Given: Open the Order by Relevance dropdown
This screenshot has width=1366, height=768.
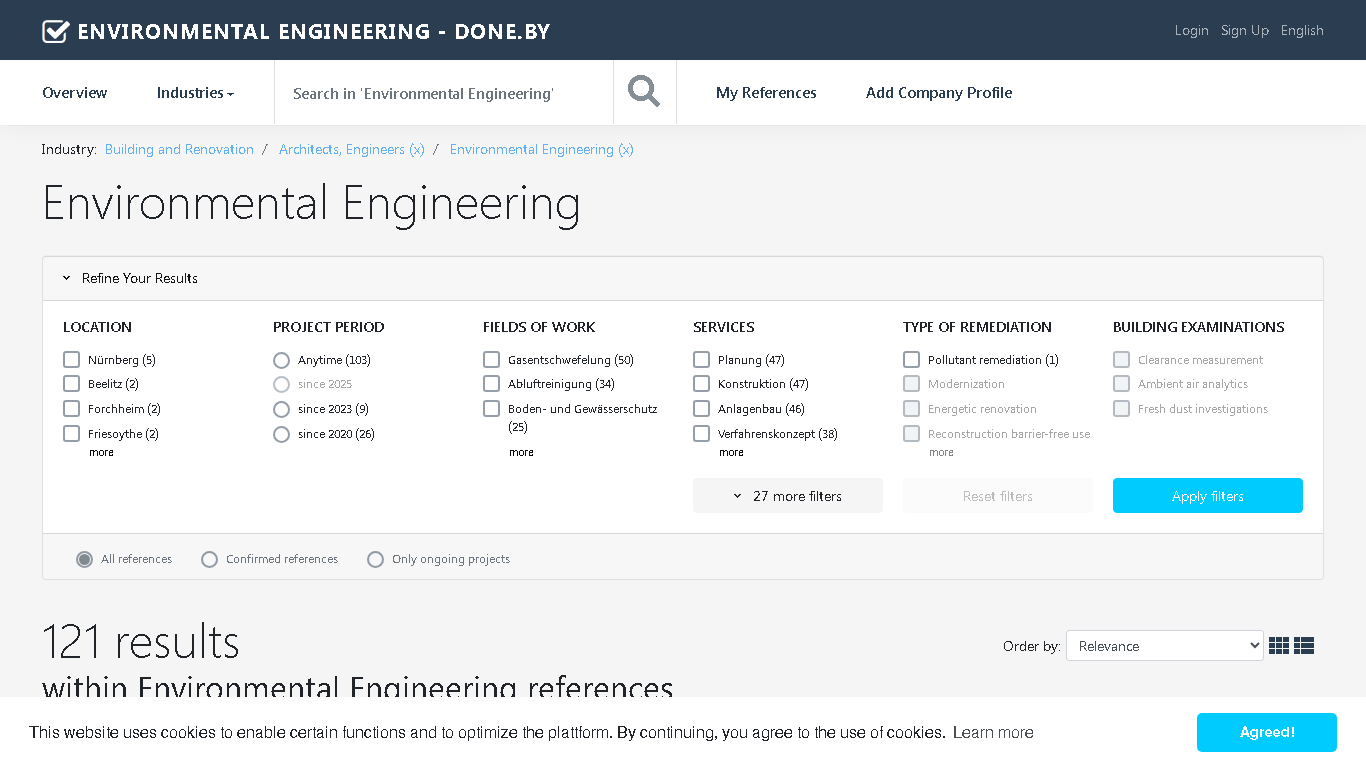Looking at the screenshot, I should tap(1165, 646).
